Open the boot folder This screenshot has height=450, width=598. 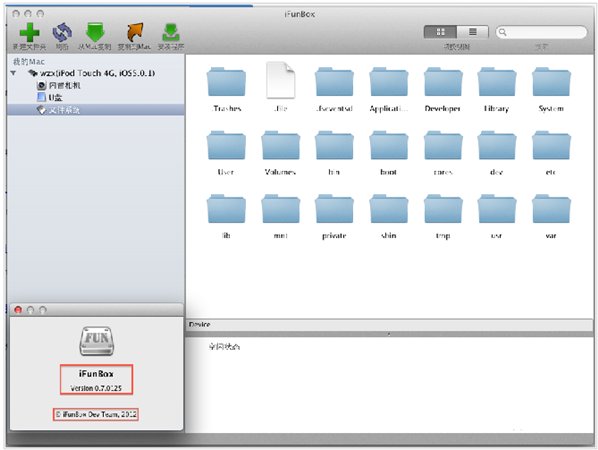(389, 145)
